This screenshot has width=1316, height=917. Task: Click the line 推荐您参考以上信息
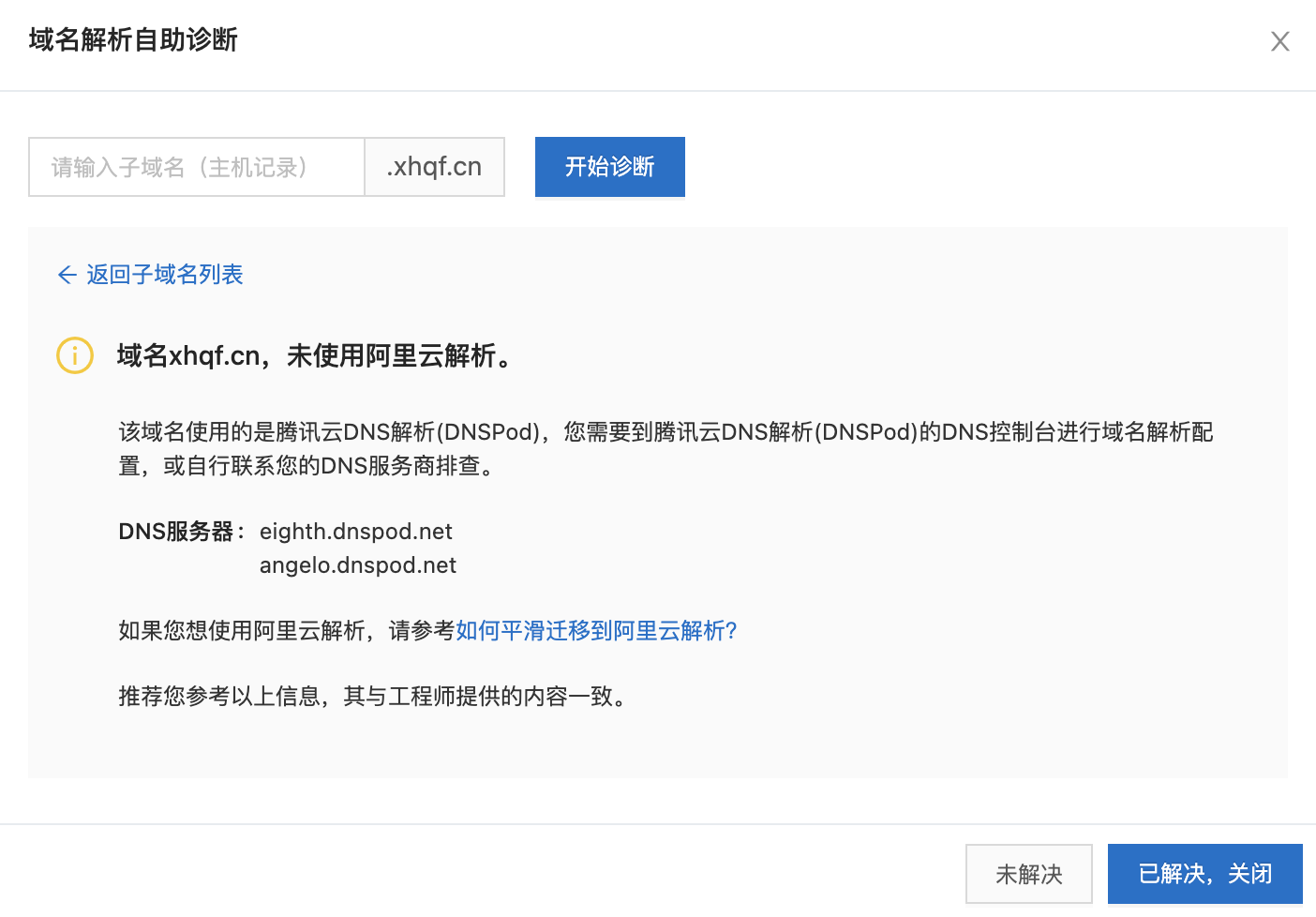[373, 697]
